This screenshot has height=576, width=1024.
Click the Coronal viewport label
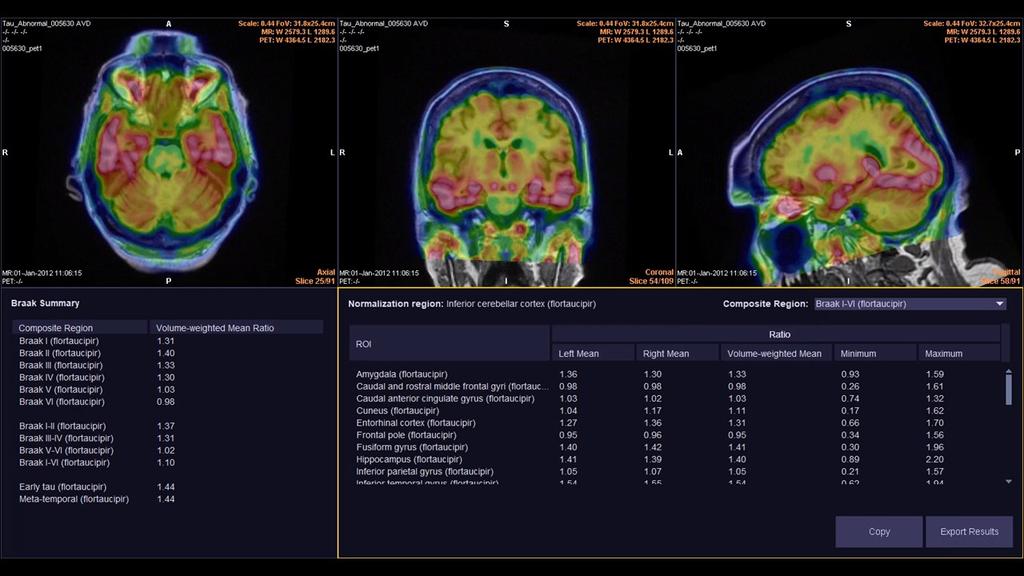pyautogui.click(x=659, y=269)
